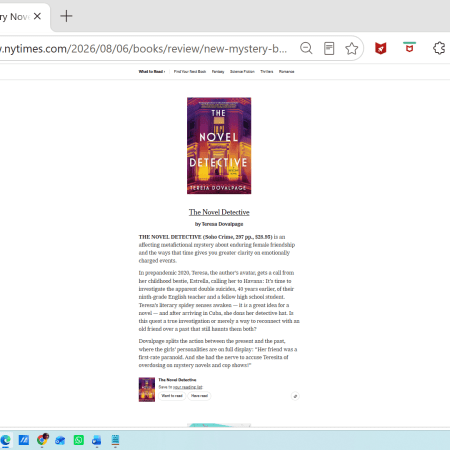Copy link with the share icon
The height and width of the screenshot is (450, 450).
295,396
